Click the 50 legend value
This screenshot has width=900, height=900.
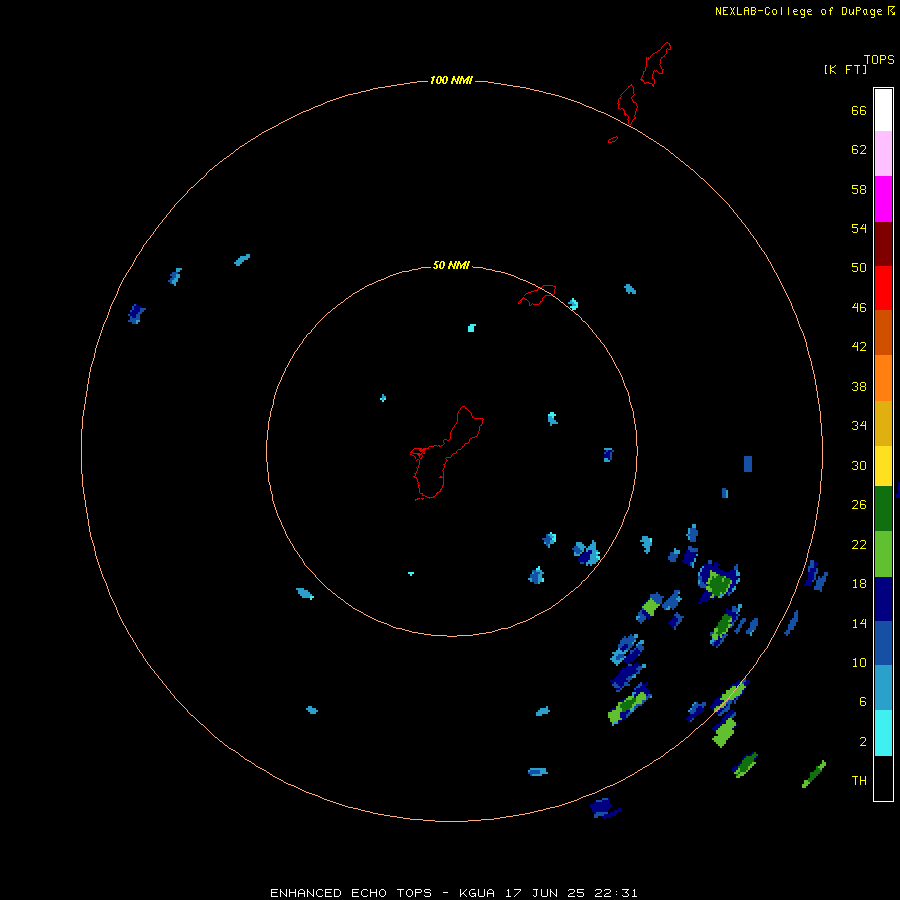[x=859, y=268]
